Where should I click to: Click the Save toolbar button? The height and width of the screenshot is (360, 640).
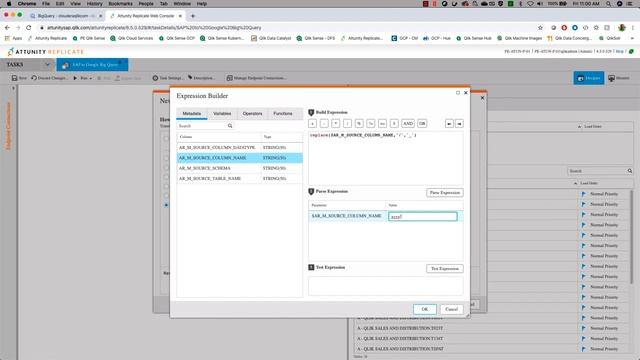pyautogui.click(x=19, y=78)
